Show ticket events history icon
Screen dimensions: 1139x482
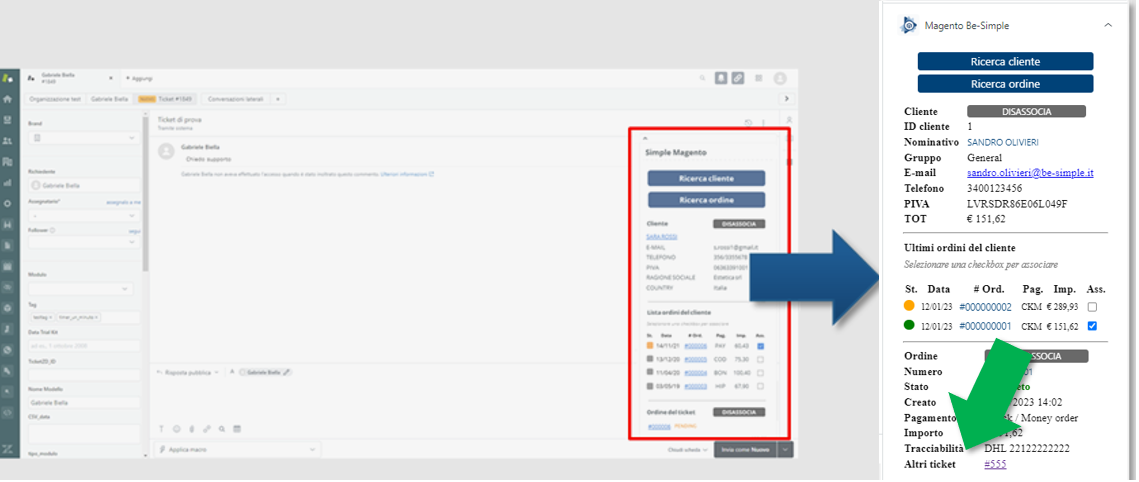coord(748,122)
